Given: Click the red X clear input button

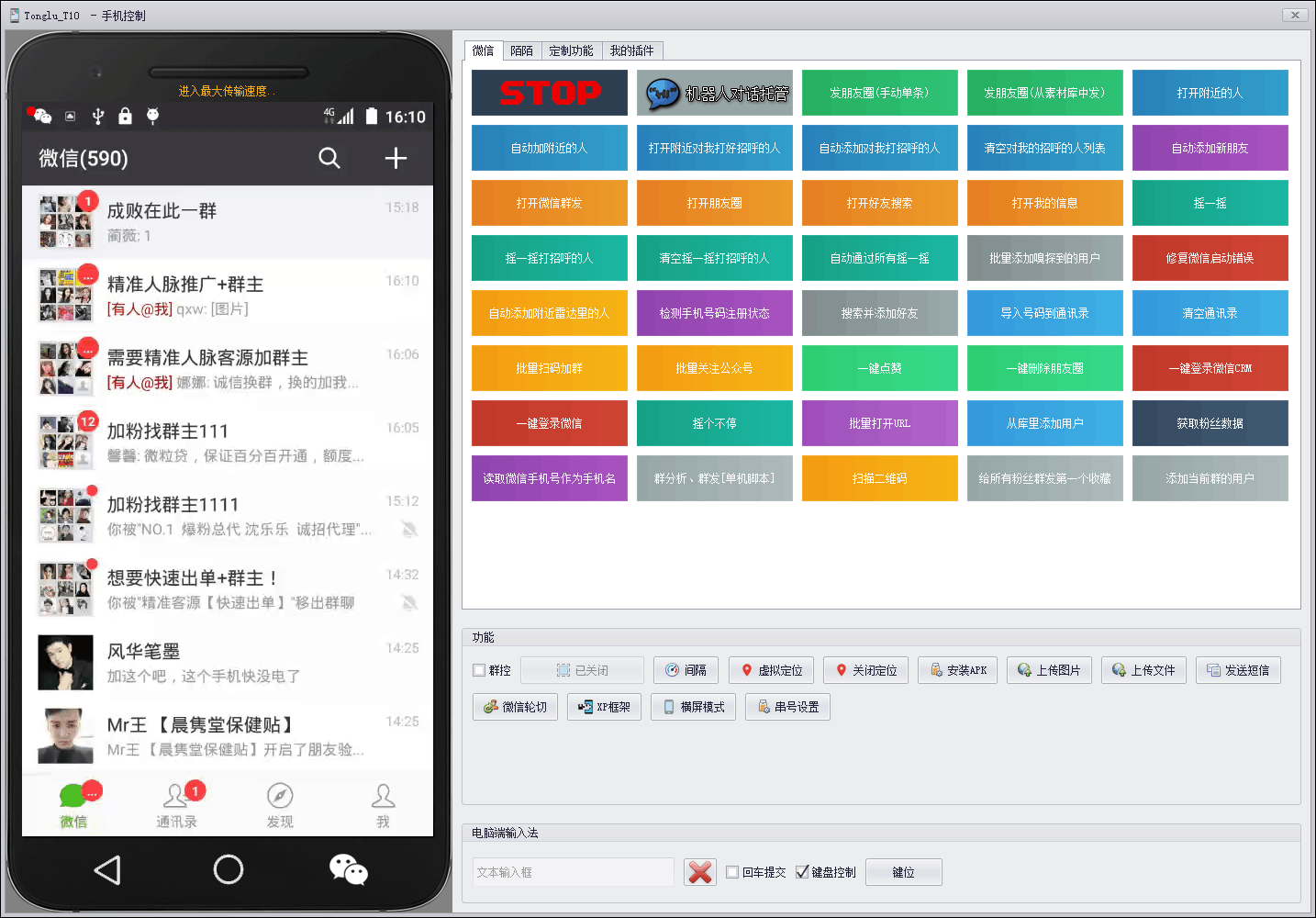Looking at the screenshot, I should [700, 872].
